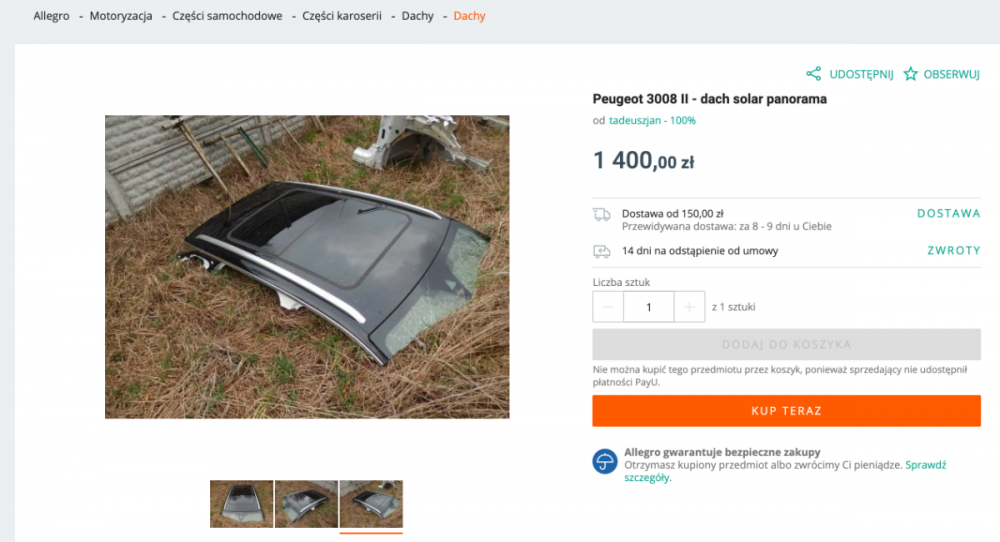The height and width of the screenshot is (542, 1000).
Task: Click the Dodaj do koszyka button
Action: [786, 345]
